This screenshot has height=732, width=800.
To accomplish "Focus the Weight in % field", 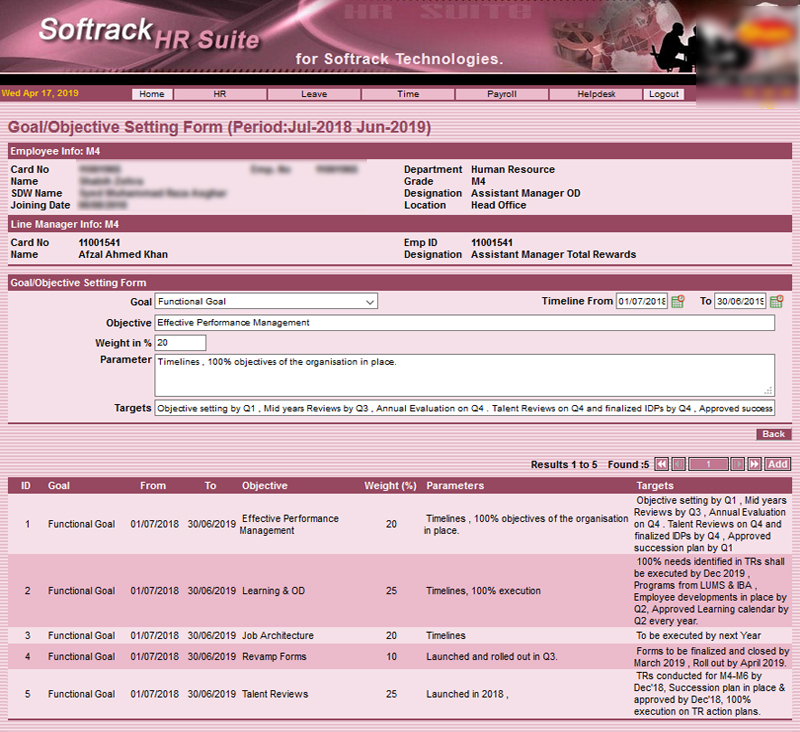I will [180, 343].
